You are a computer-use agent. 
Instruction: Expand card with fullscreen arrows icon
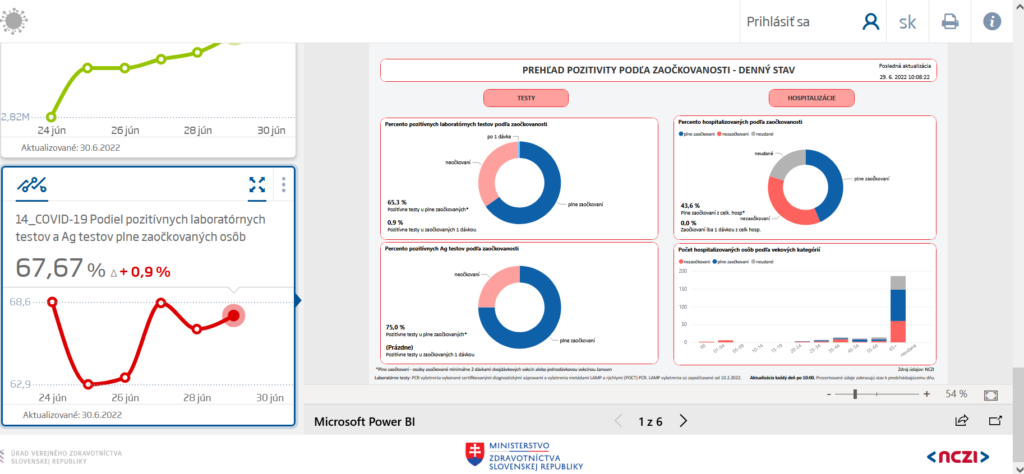tap(257, 185)
